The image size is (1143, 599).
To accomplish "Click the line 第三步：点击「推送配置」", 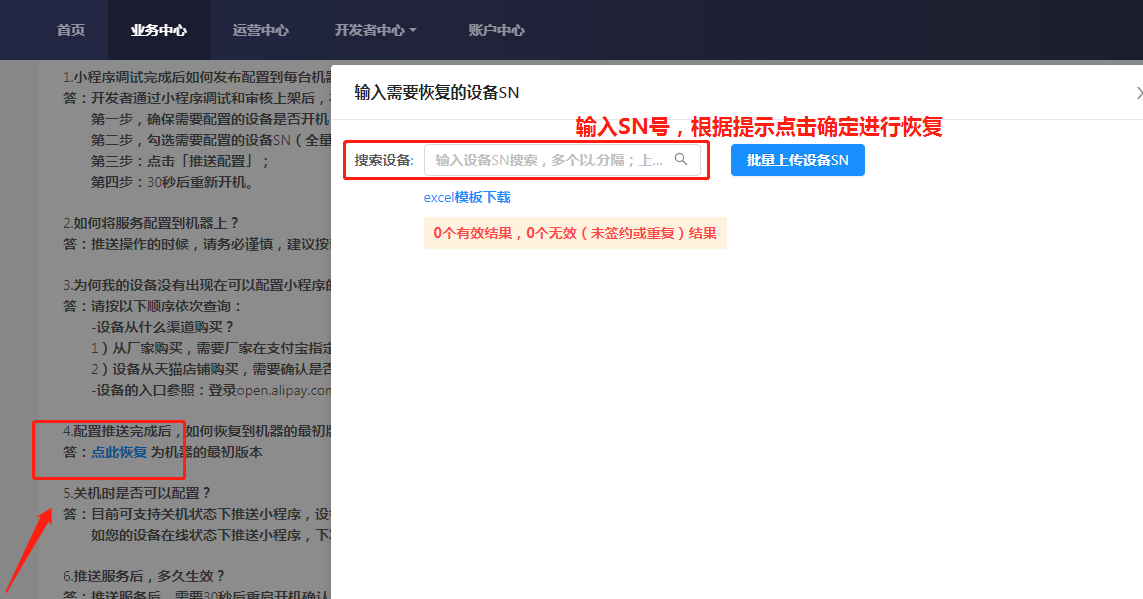I will pos(180,161).
